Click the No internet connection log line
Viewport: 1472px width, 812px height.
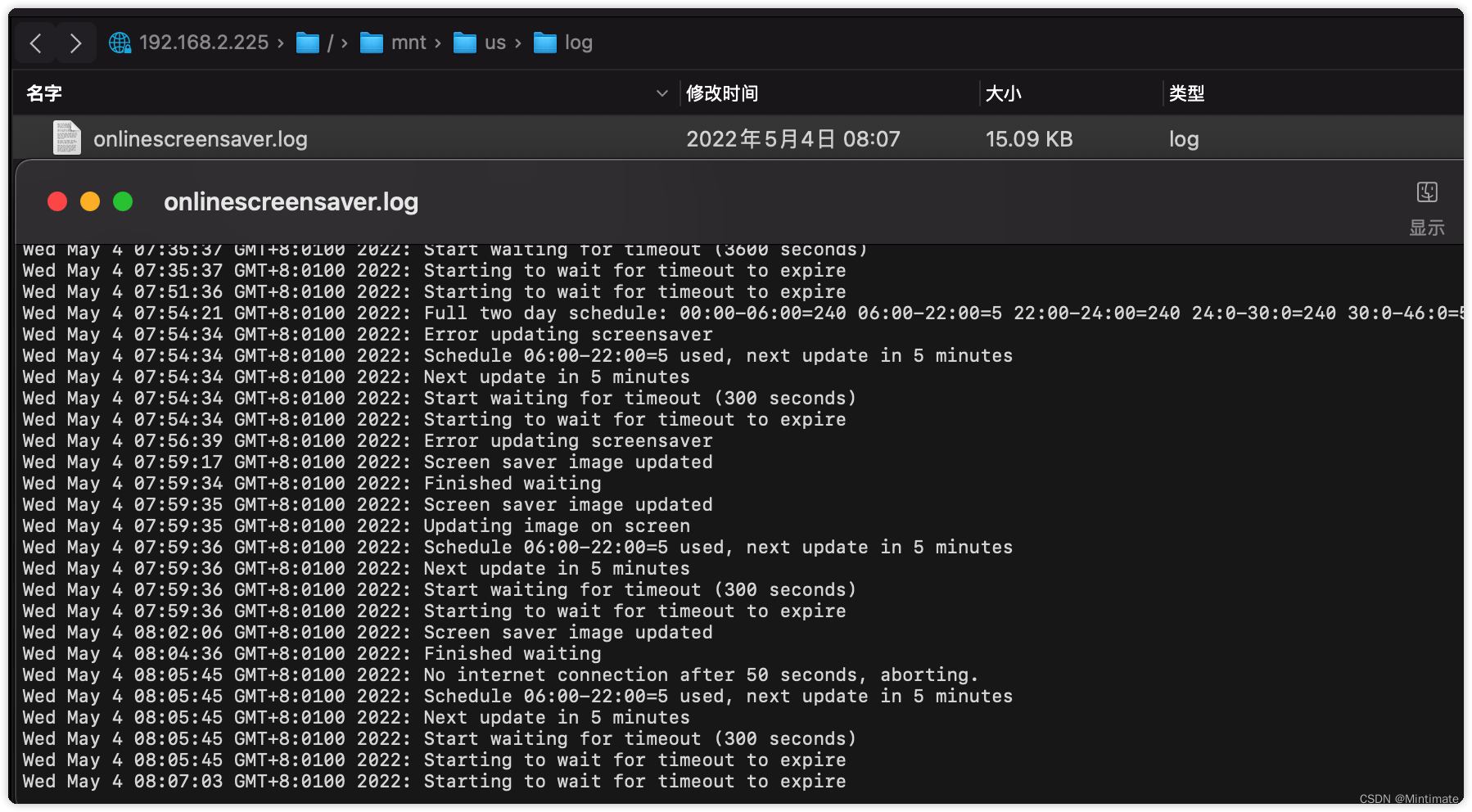coord(501,675)
